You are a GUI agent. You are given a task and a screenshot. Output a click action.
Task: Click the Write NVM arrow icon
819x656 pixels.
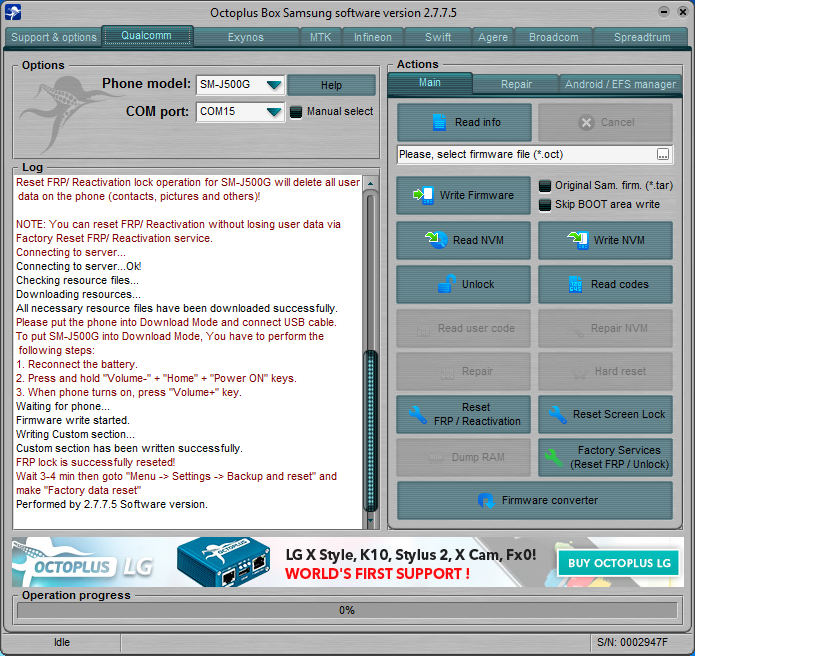pos(578,240)
